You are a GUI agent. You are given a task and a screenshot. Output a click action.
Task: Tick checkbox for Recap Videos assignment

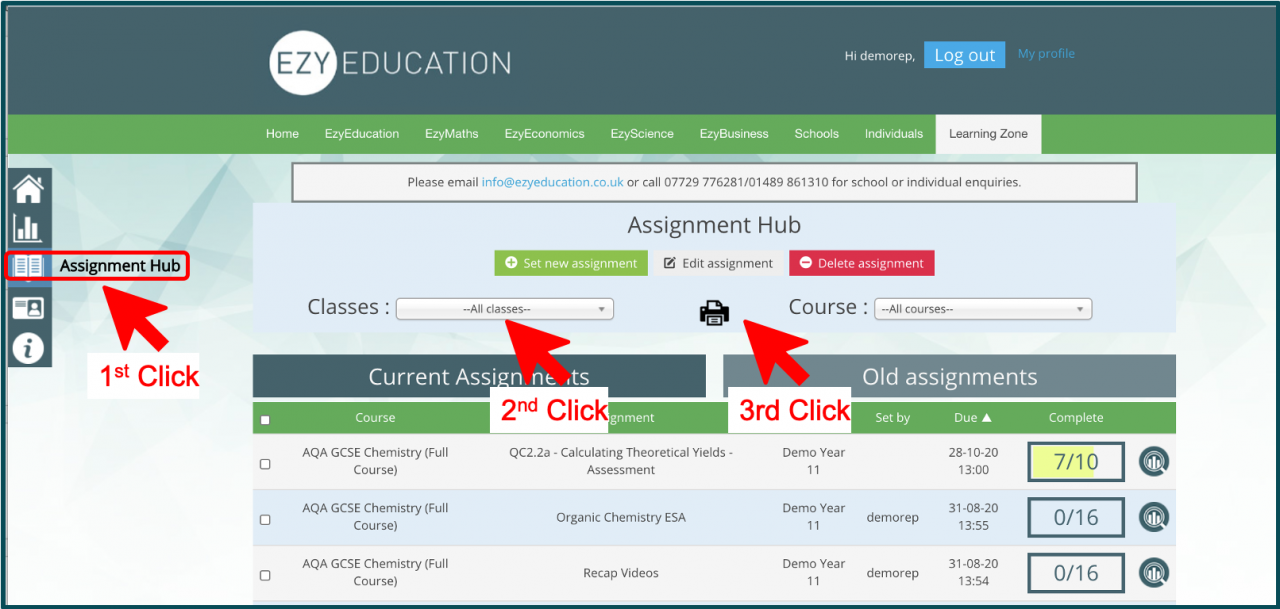(265, 575)
